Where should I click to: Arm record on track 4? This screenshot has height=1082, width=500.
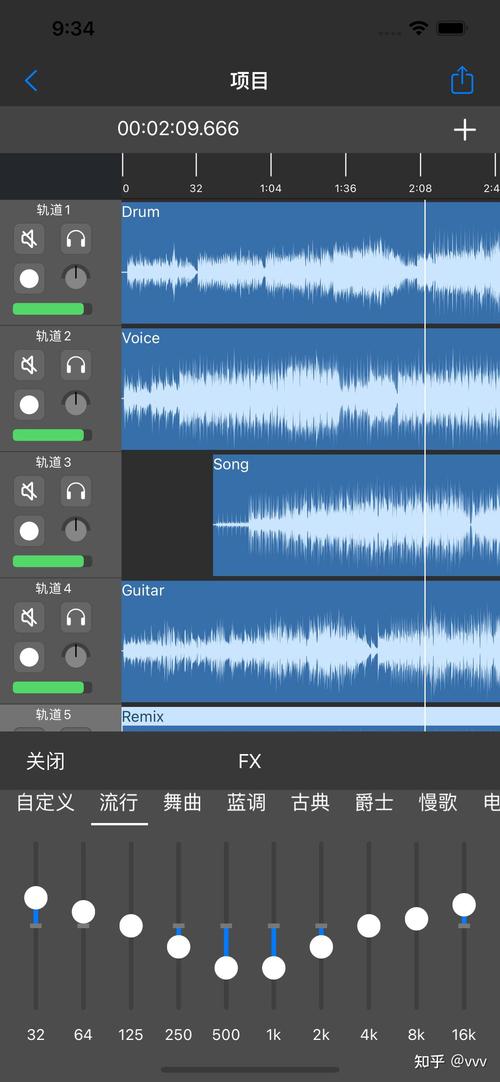pyautogui.click(x=29, y=657)
